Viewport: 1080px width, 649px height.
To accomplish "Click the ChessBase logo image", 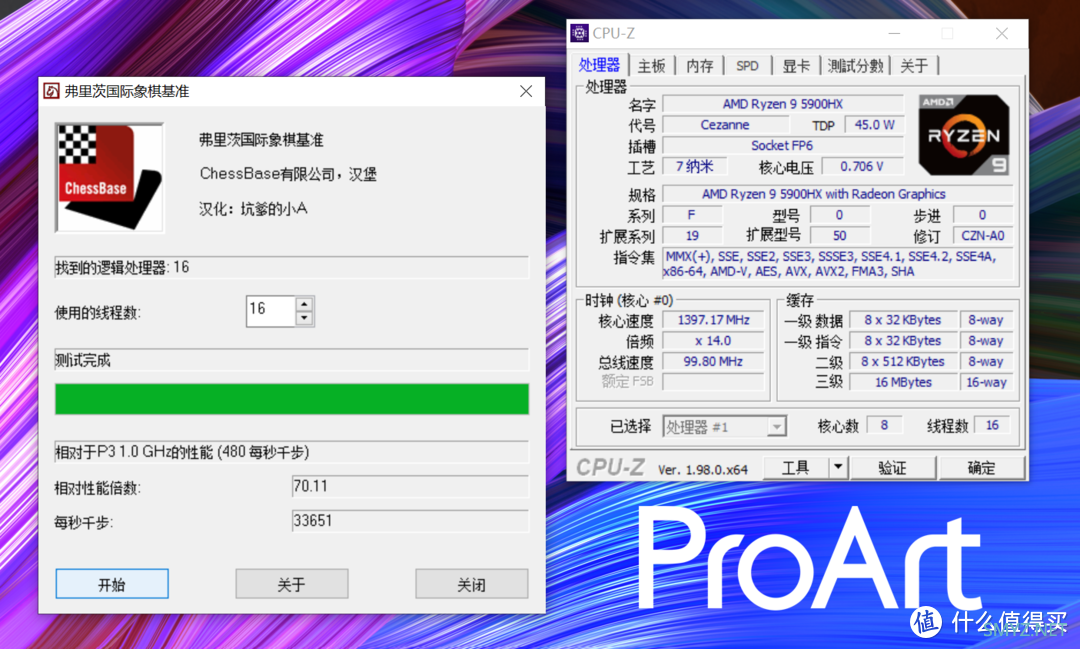I will coord(110,178).
